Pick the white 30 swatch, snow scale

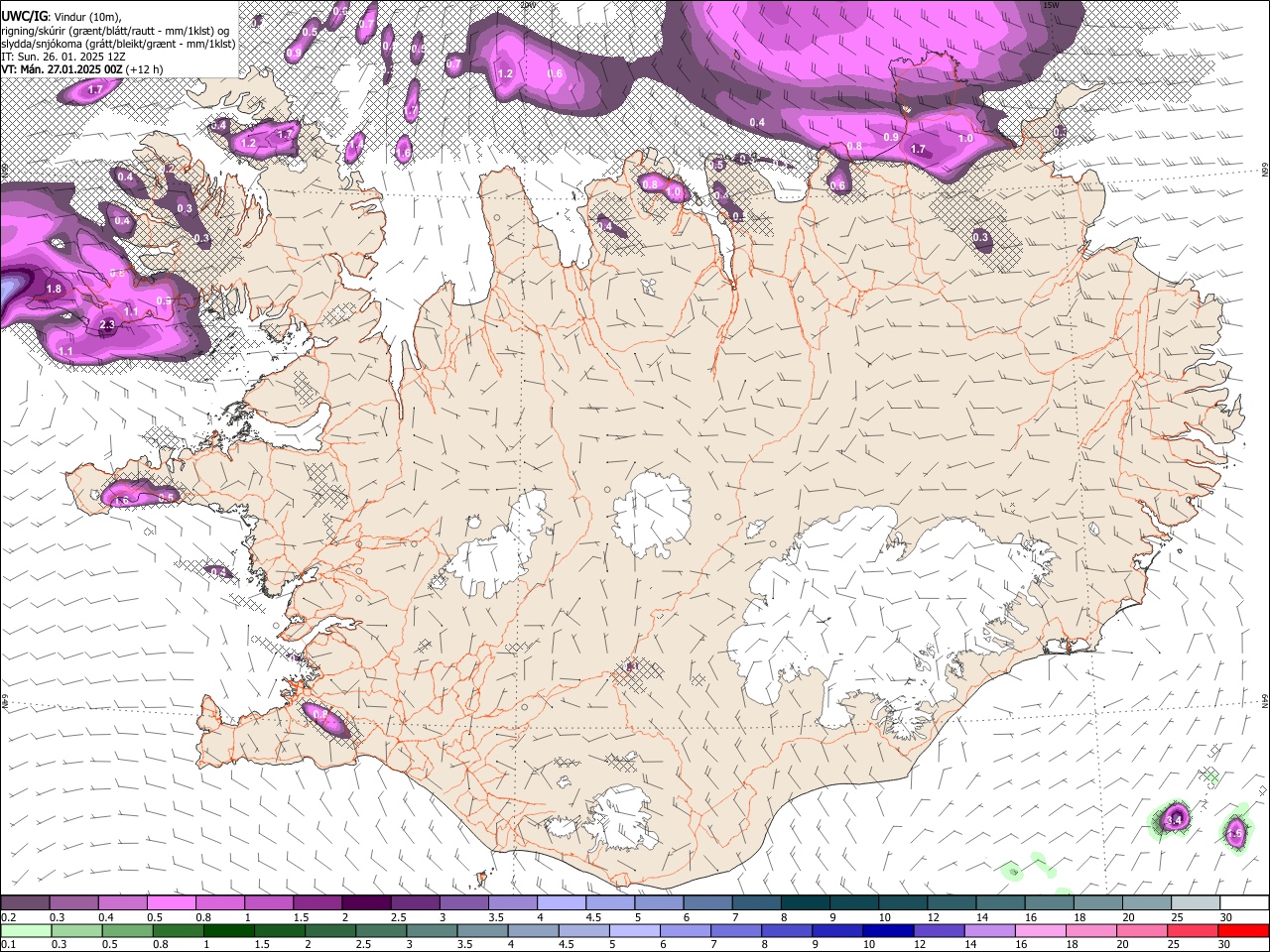1243,902
